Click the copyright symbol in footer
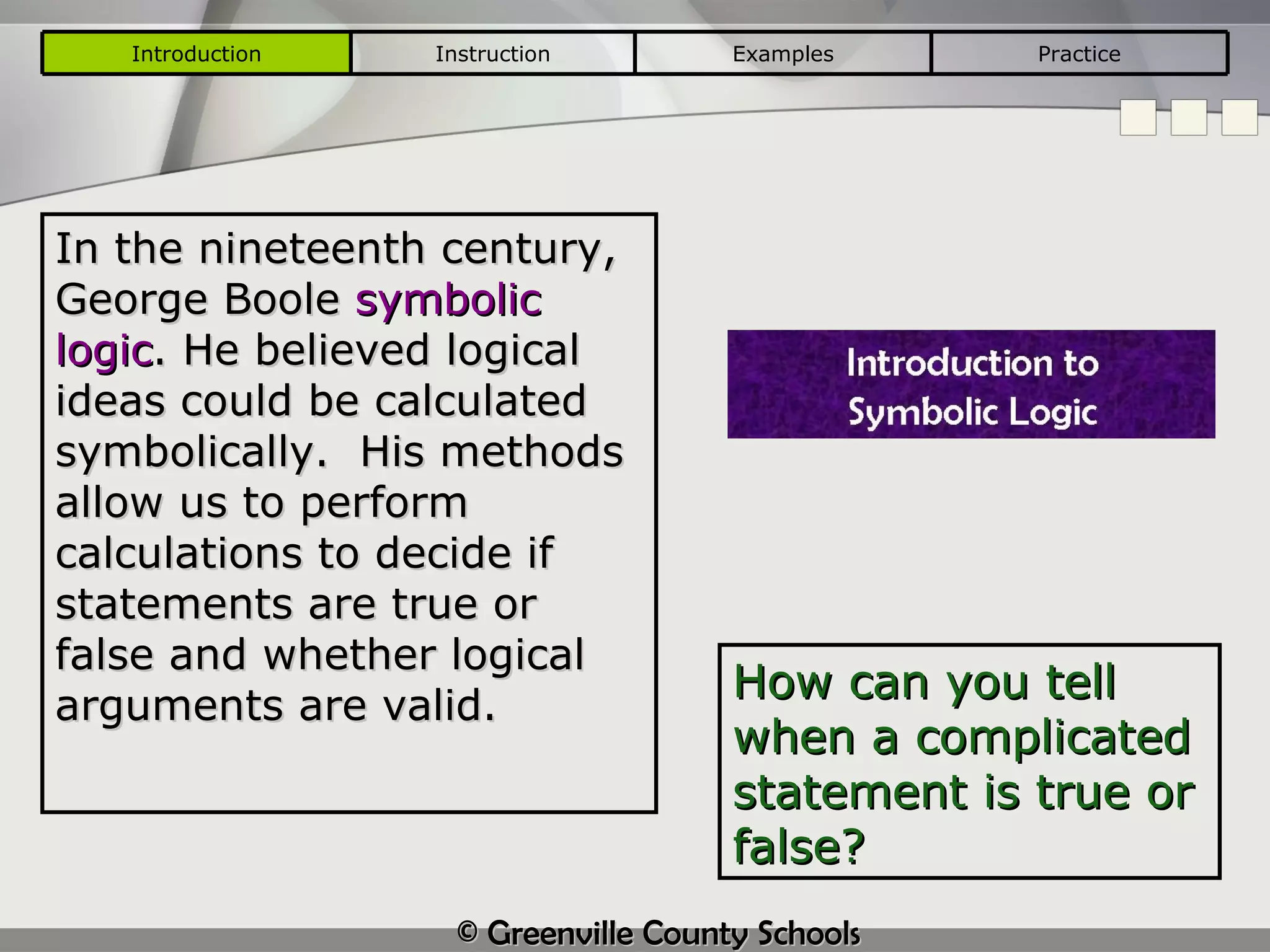The height and width of the screenshot is (952, 1270). (468, 932)
